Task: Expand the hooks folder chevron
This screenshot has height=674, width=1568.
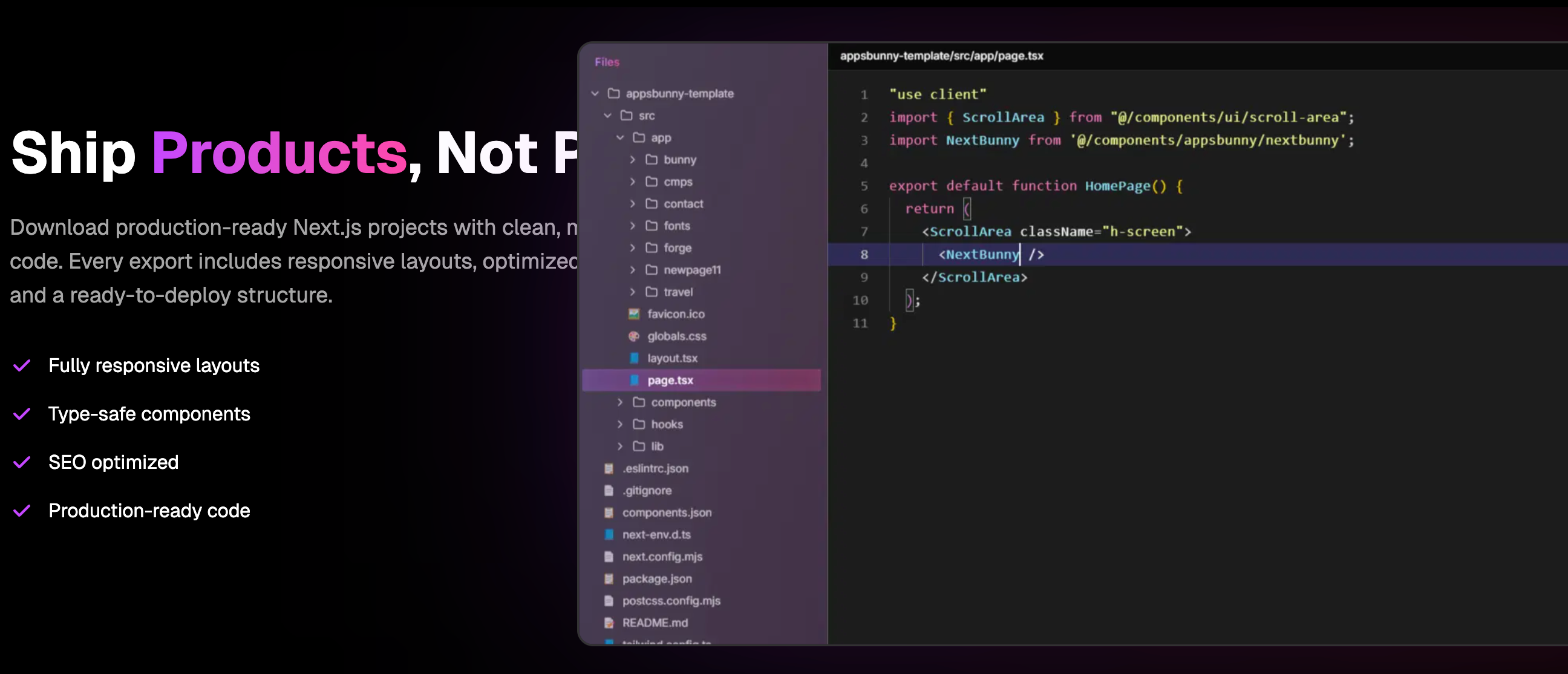Action: pos(619,424)
